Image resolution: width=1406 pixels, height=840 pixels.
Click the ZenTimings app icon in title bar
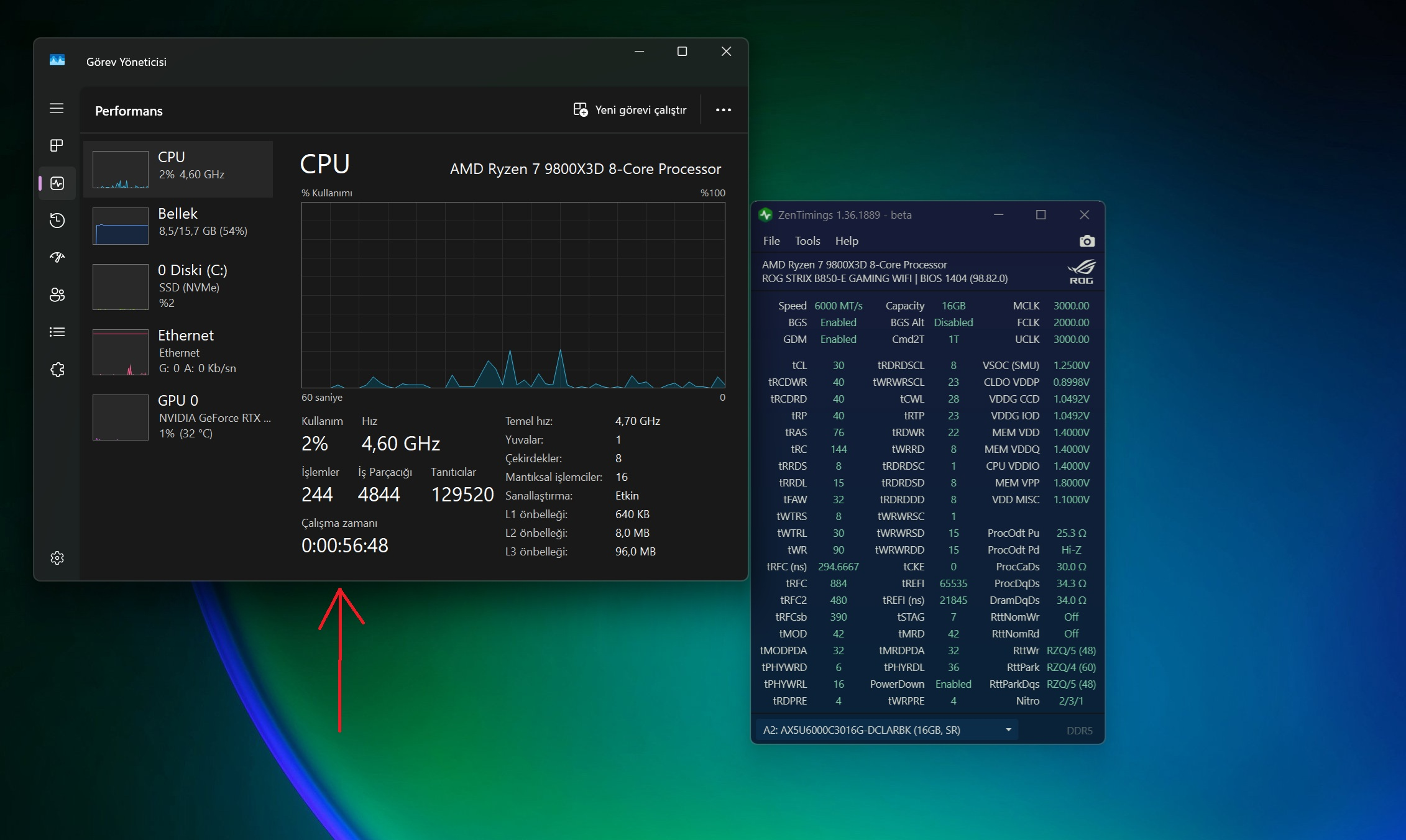(x=765, y=215)
